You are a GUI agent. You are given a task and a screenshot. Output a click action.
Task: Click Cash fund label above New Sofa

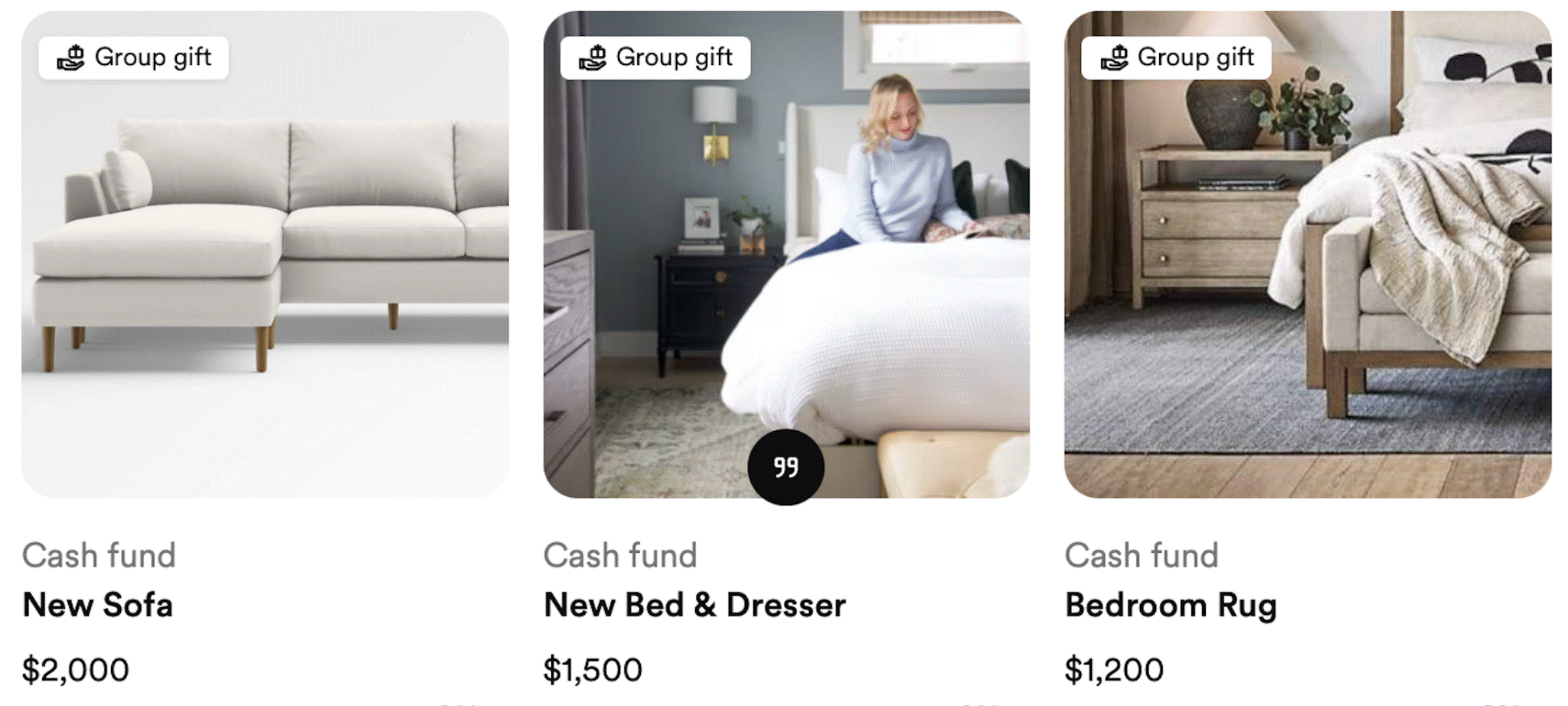tap(99, 555)
